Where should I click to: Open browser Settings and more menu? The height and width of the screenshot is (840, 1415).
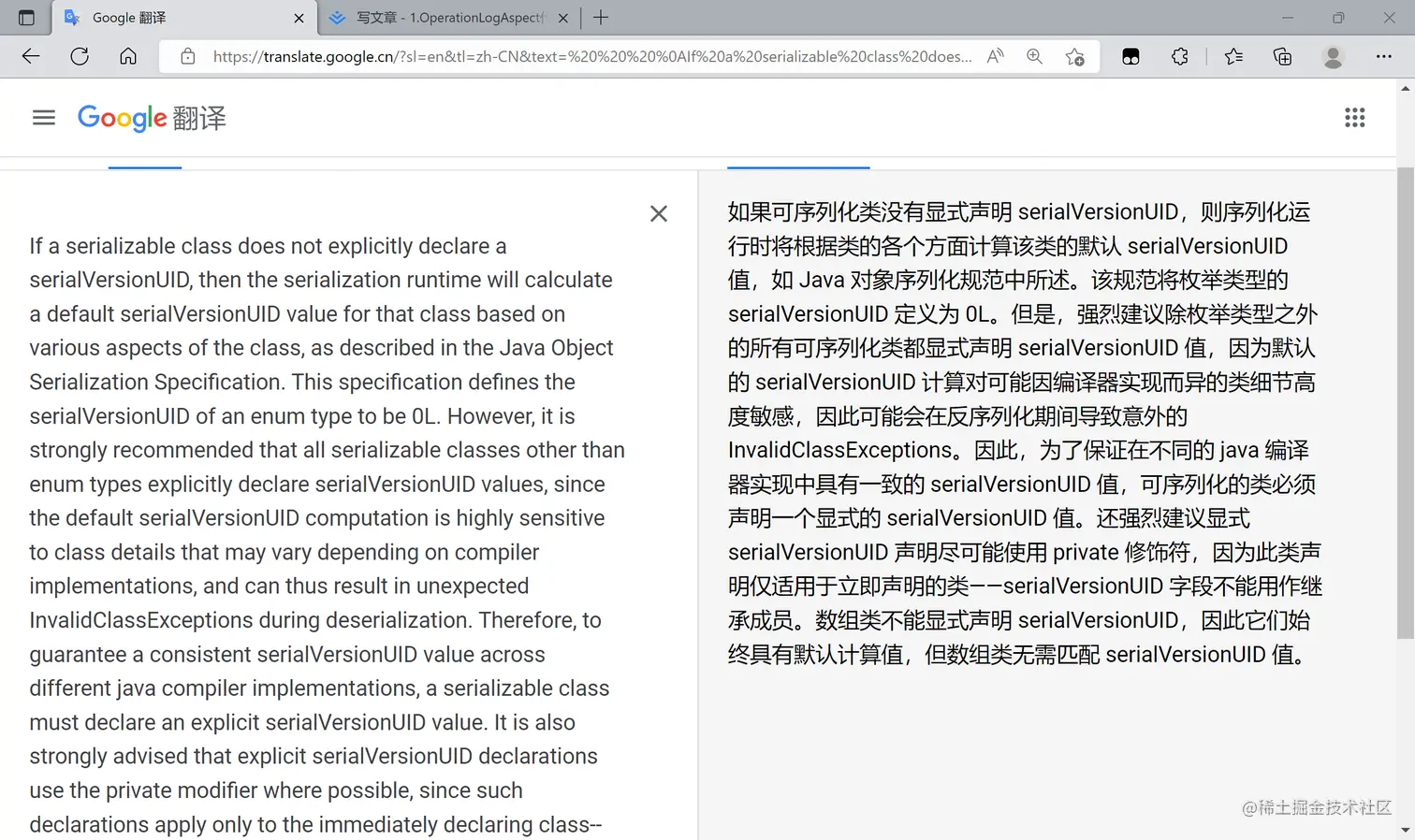pos(1384,56)
